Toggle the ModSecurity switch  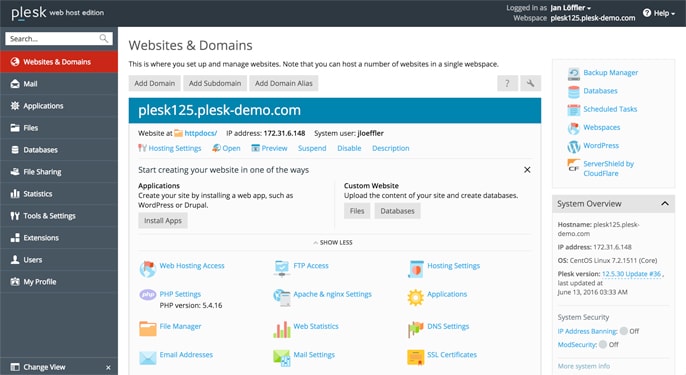(x=603, y=344)
